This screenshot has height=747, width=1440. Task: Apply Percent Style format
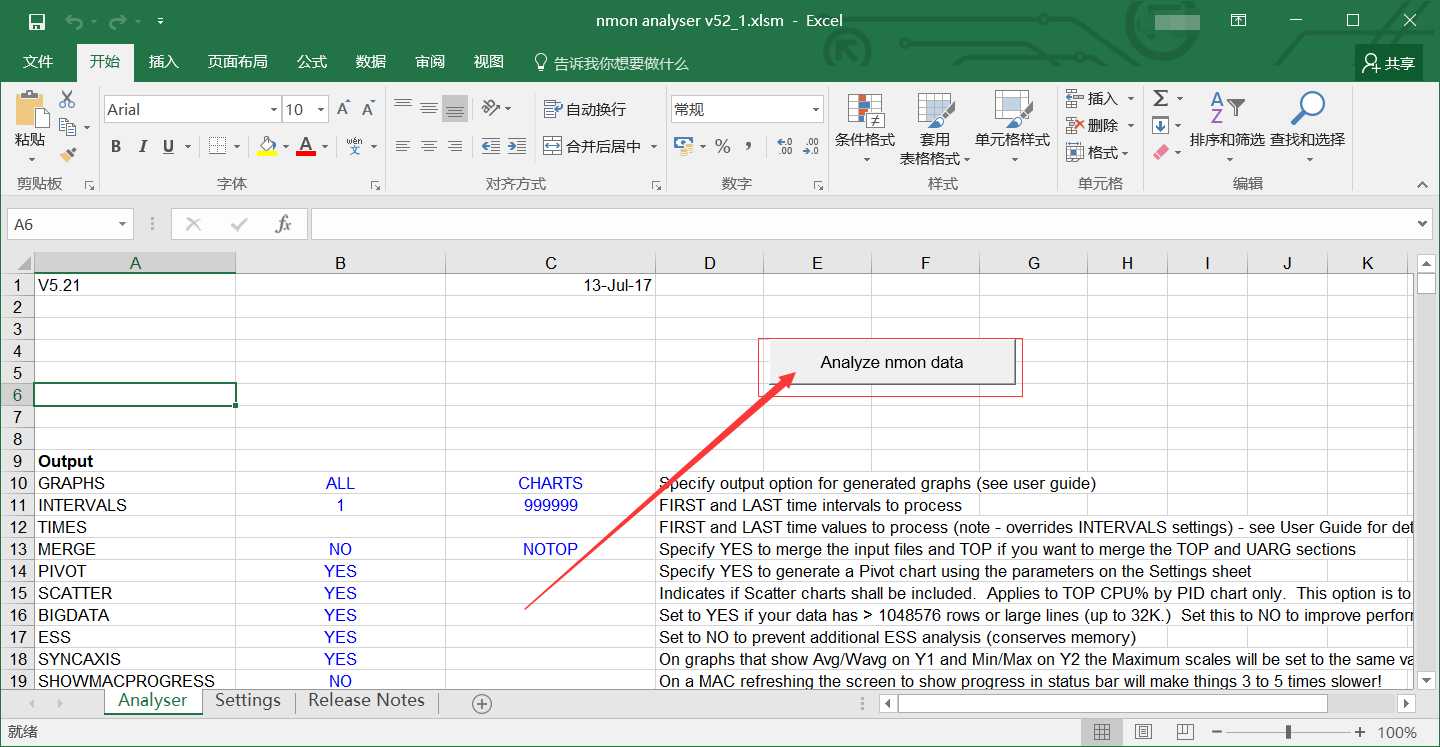pyautogui.click(x=722, y=146)
